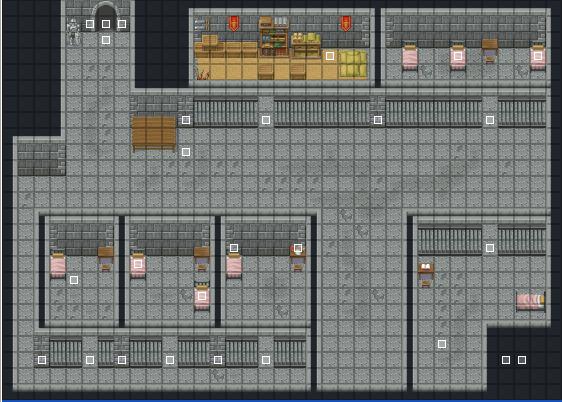Click the yellow hay bales
562x402 pixels.
click(x=353, y=64)
